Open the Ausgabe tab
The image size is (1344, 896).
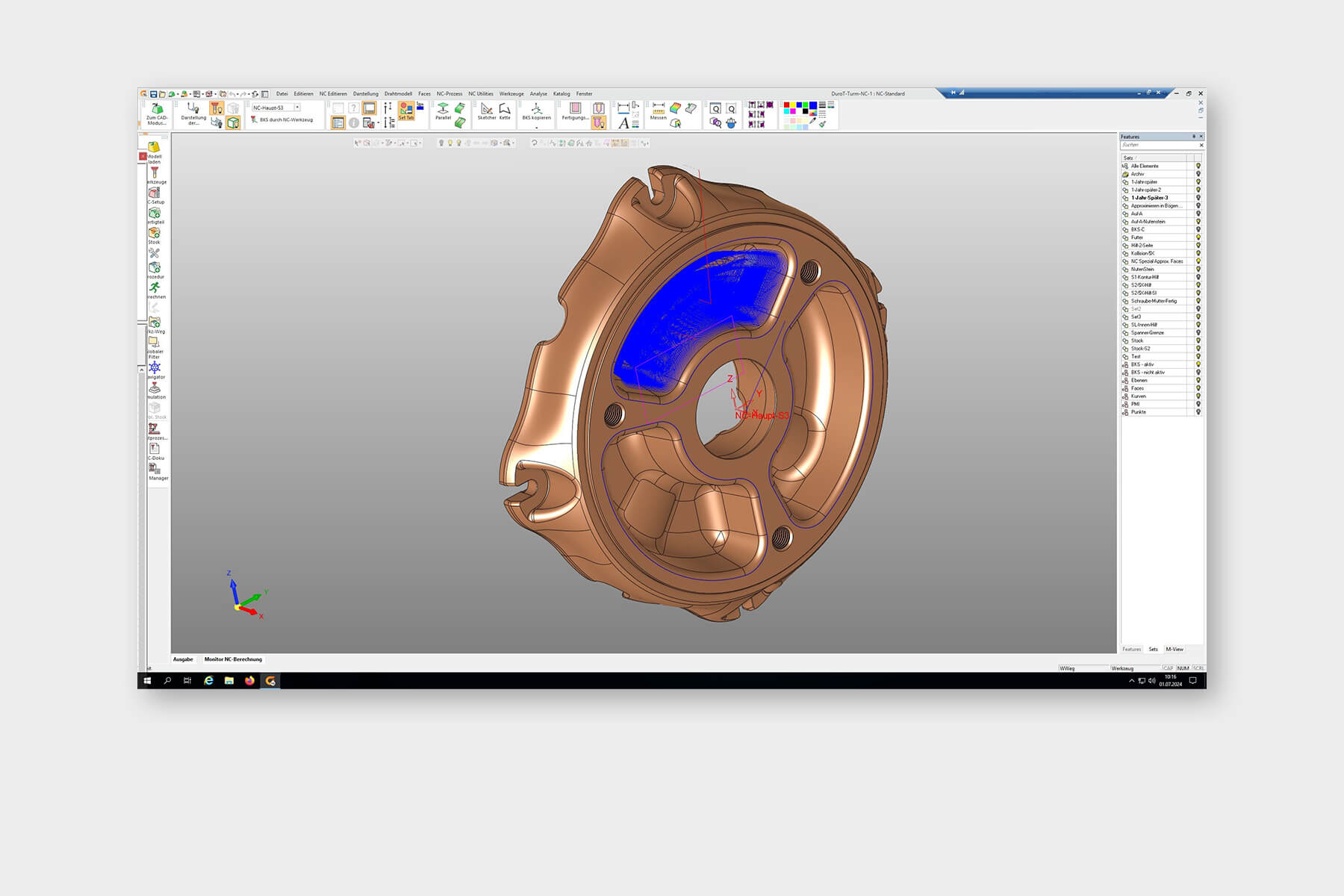183,659
